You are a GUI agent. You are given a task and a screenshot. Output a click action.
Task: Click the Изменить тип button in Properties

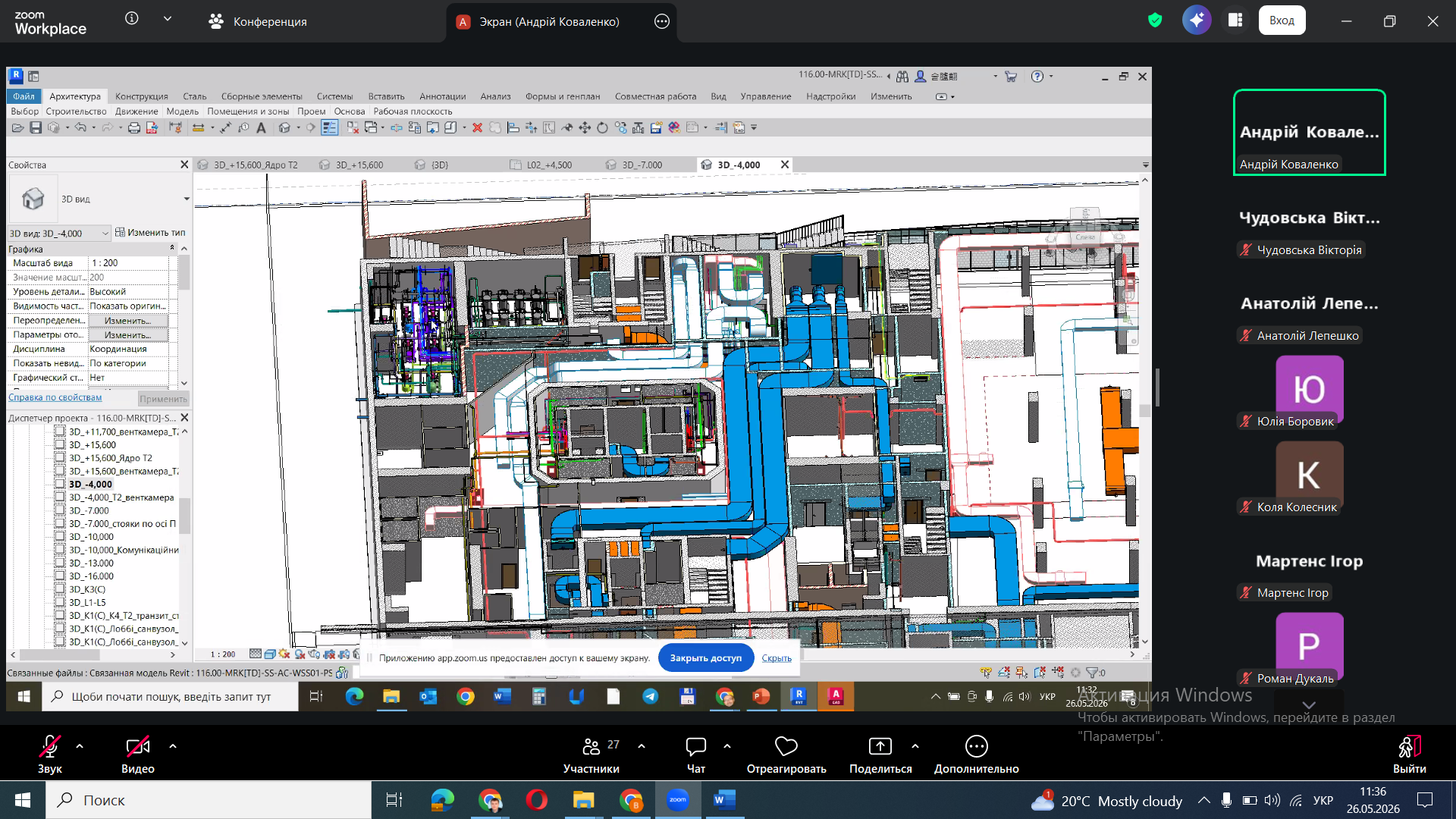click(x=150, y=233)
